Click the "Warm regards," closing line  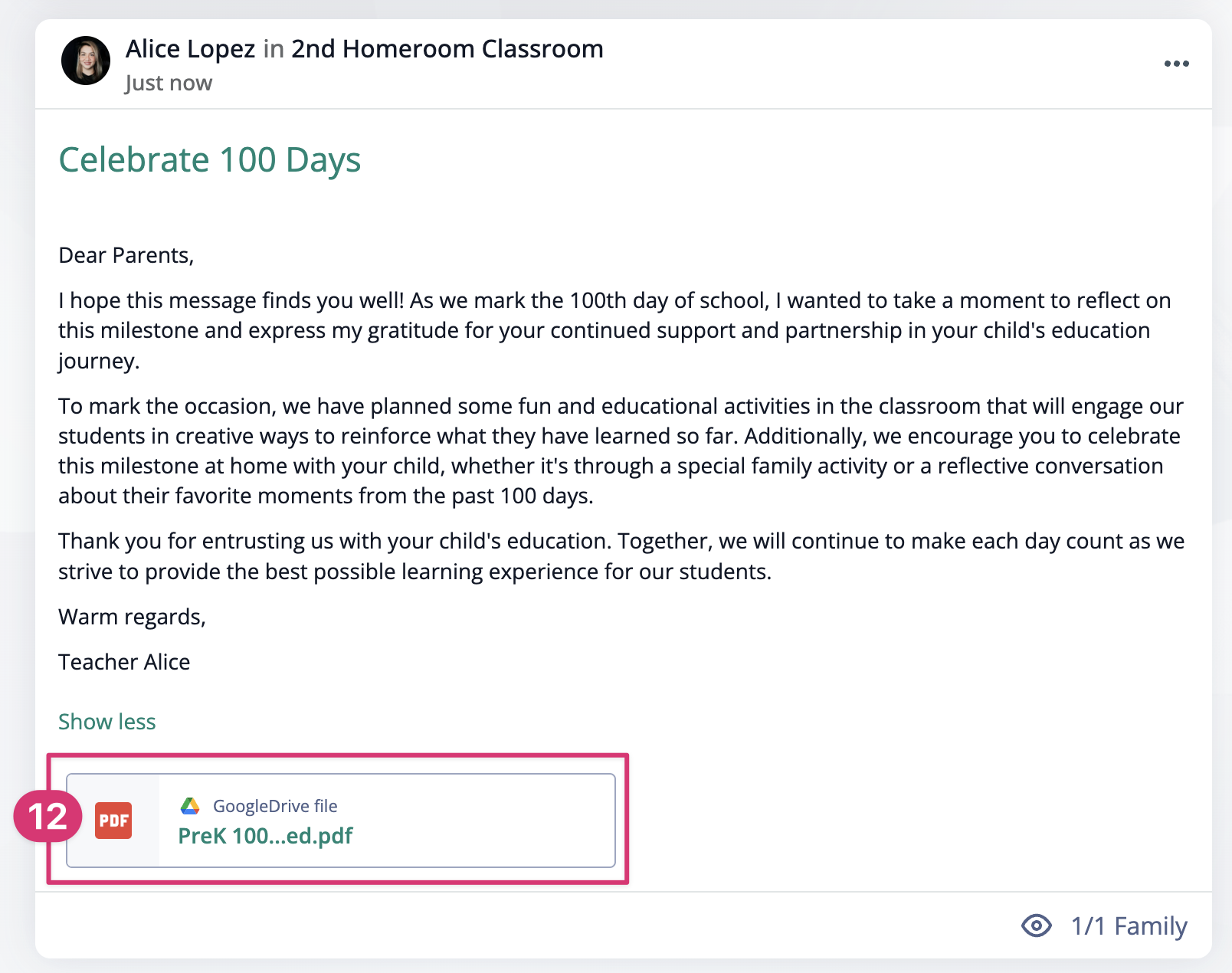coord(132,617)
